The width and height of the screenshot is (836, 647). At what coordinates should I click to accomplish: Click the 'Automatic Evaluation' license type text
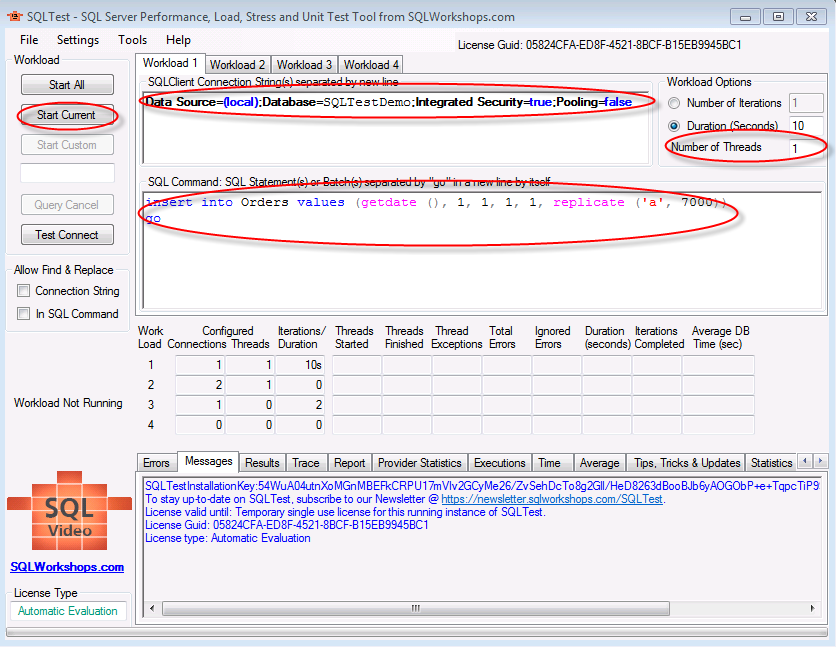pos(68,611)
